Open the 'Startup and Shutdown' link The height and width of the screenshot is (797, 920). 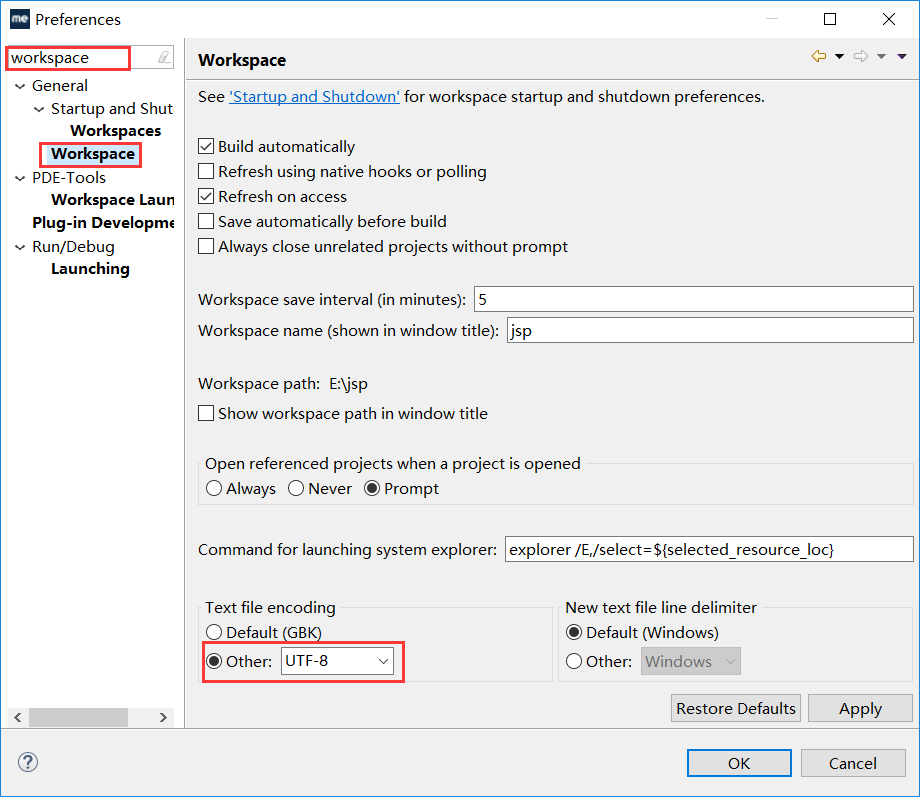[x=314, y=96]
